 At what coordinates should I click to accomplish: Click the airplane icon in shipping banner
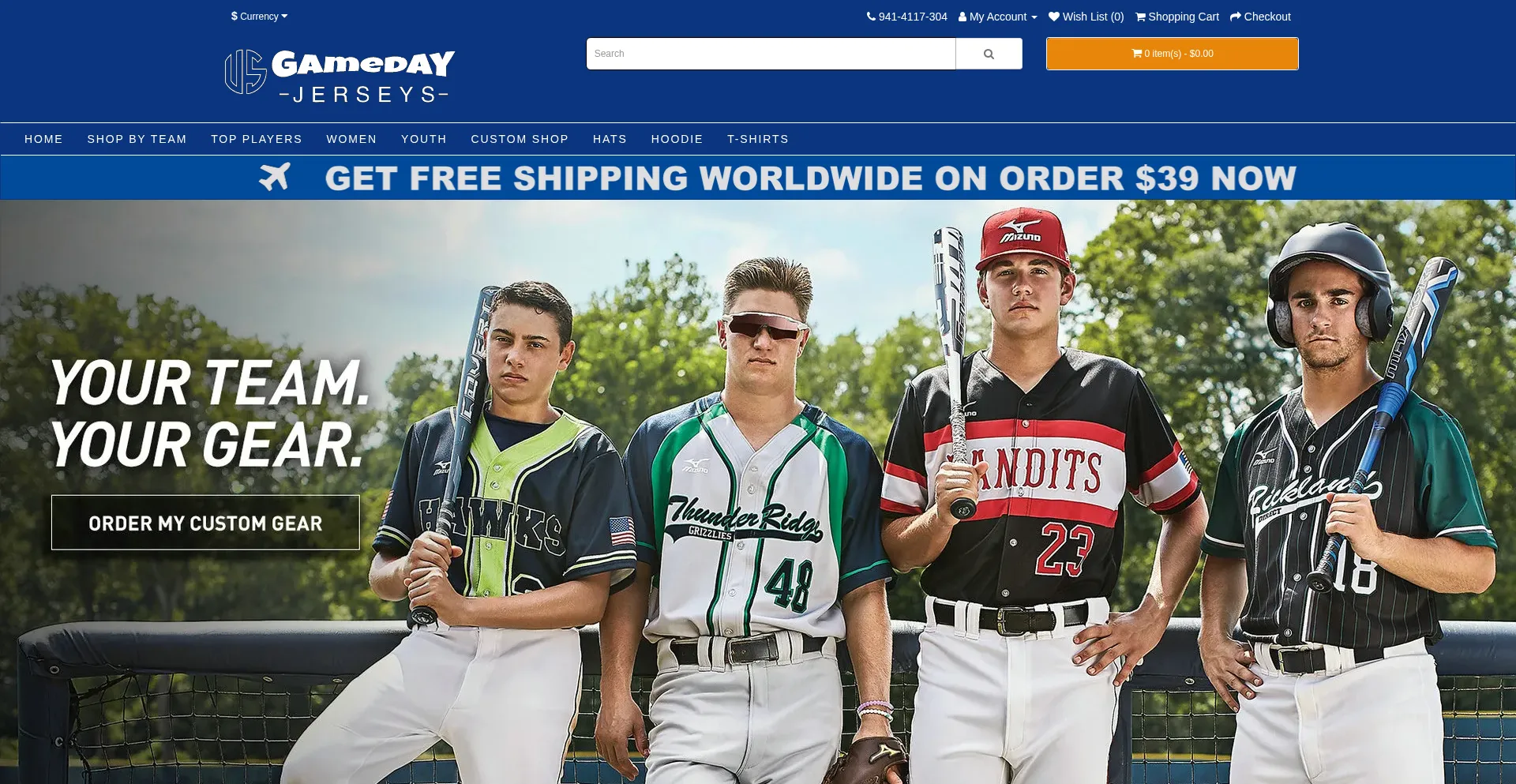coord(275,177)
